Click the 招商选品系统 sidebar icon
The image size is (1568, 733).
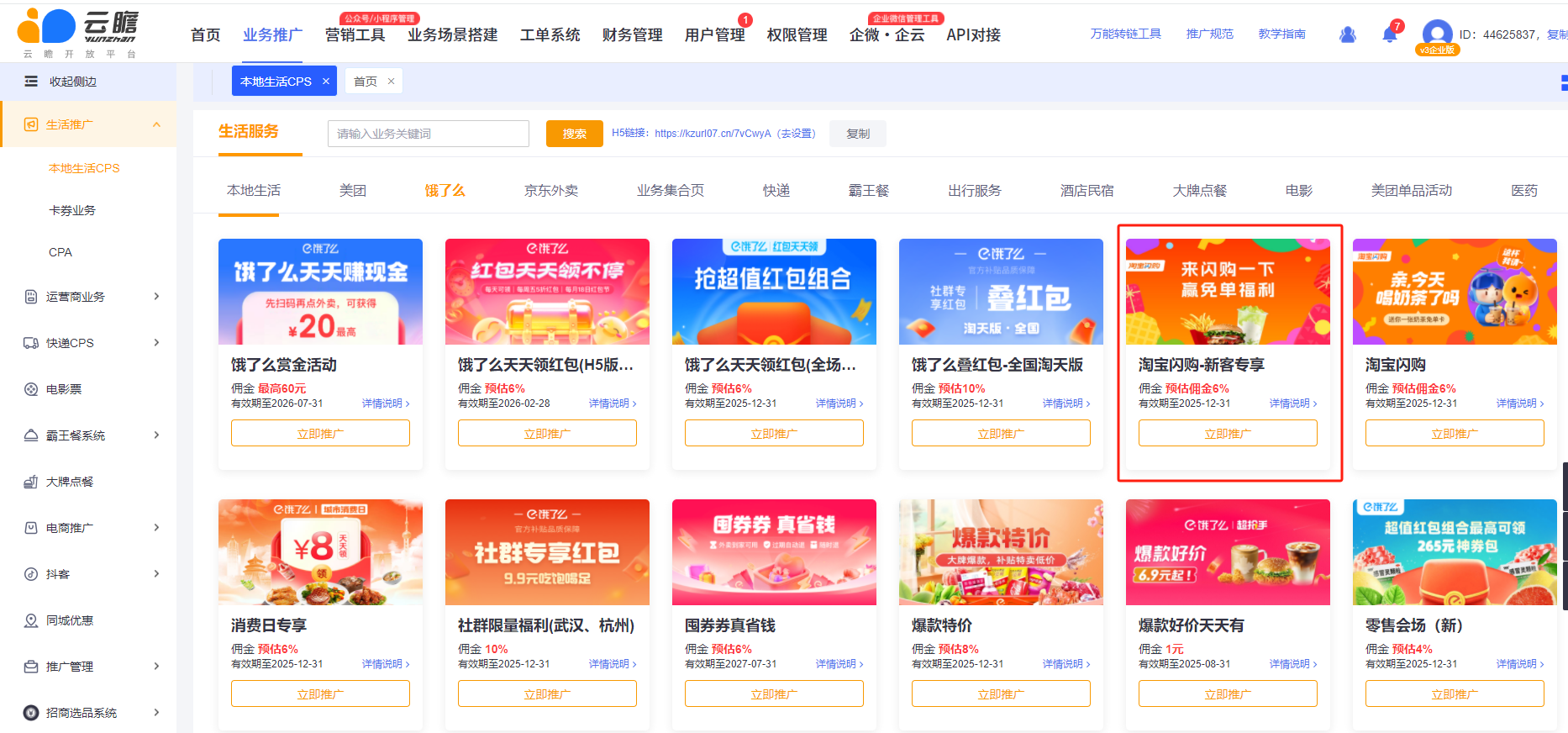(31, 713)
